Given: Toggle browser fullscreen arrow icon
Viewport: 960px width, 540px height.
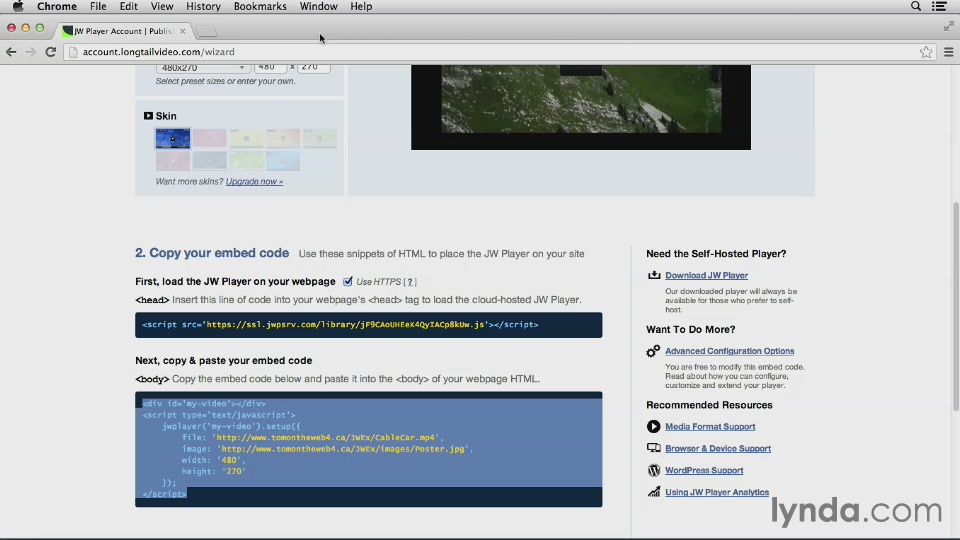Looking at the screenshot, I should (948, 26).
